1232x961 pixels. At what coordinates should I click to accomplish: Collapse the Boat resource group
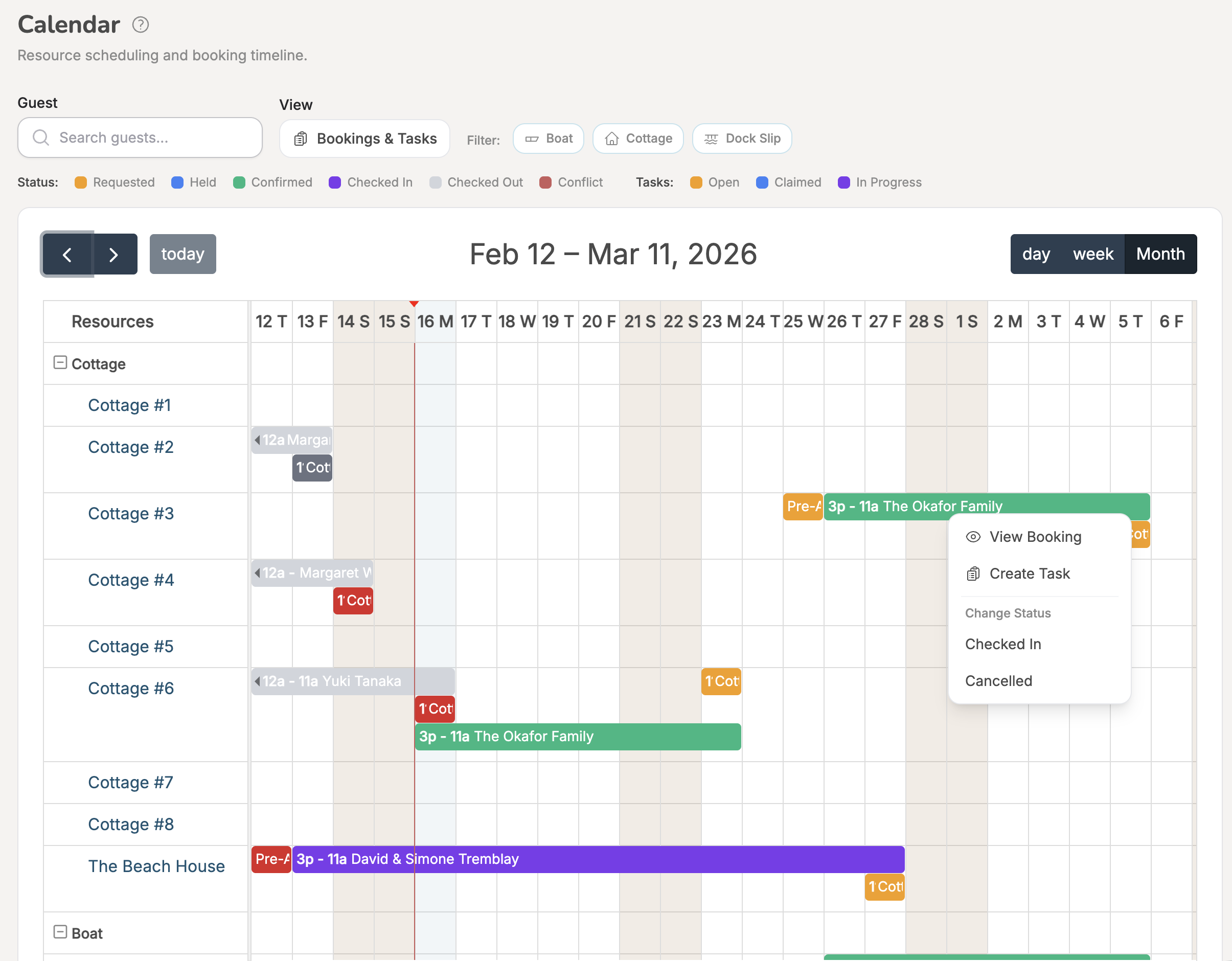click(x=60, y=933)
